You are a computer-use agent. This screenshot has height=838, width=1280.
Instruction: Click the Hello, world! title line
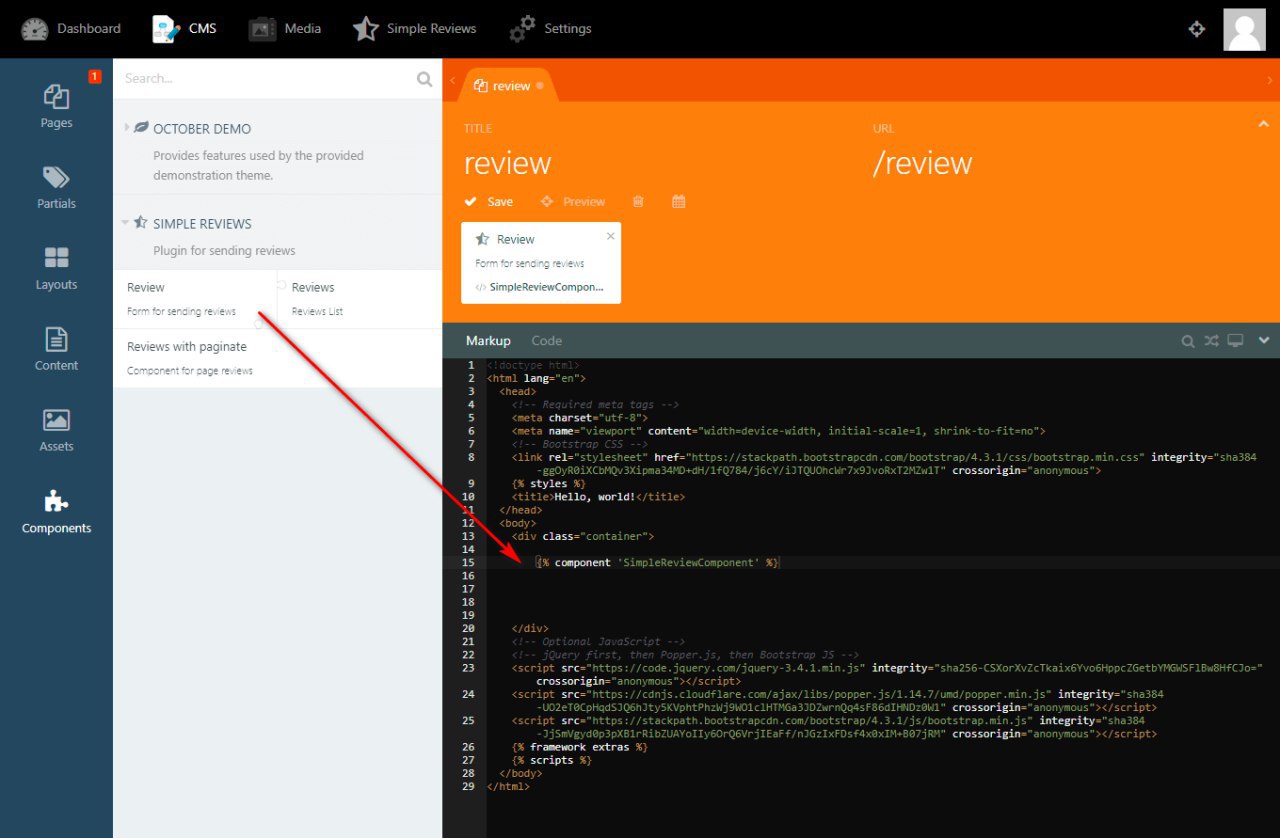(598, 496)
